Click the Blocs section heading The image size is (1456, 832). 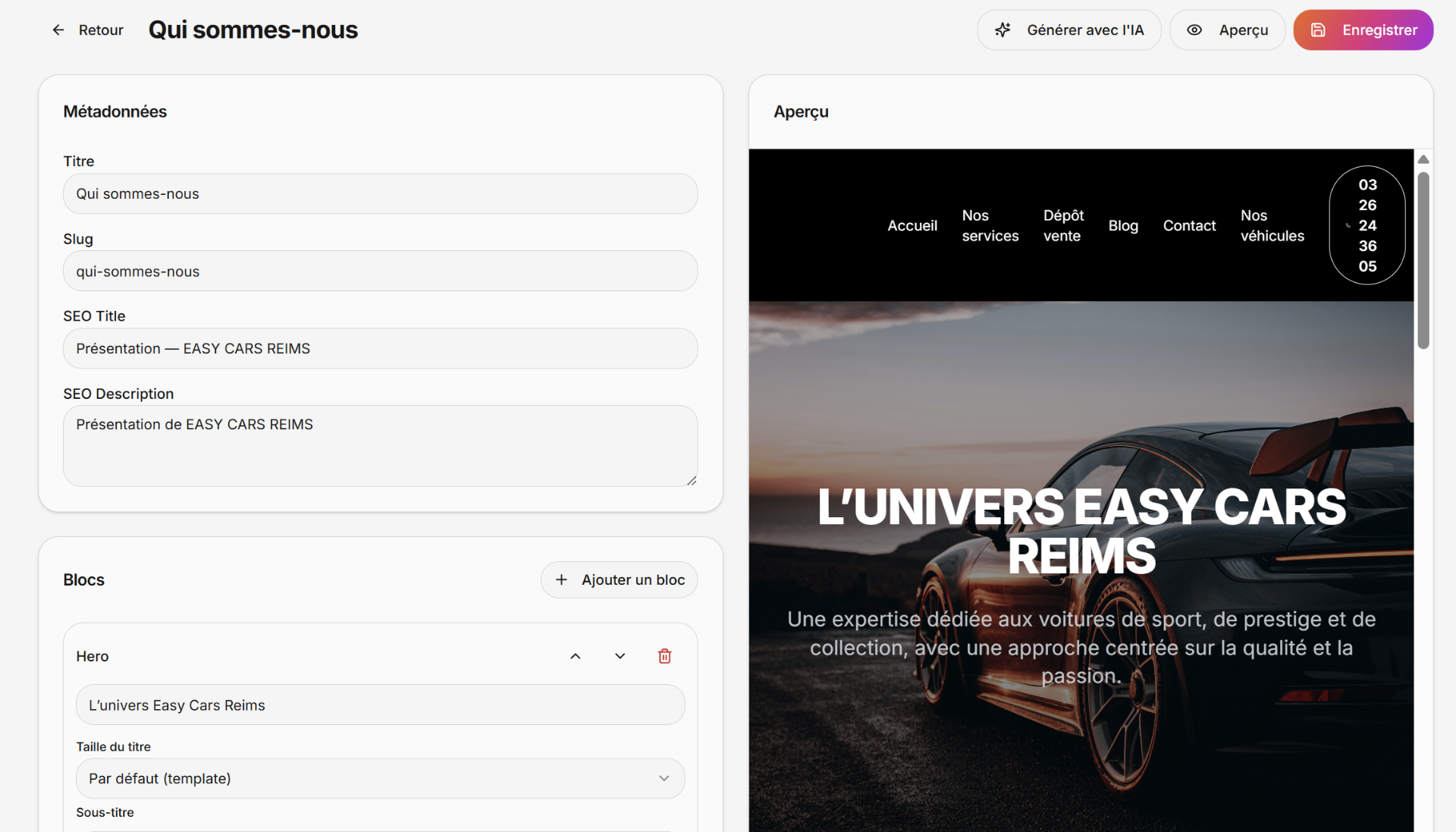tap(83, 580)
